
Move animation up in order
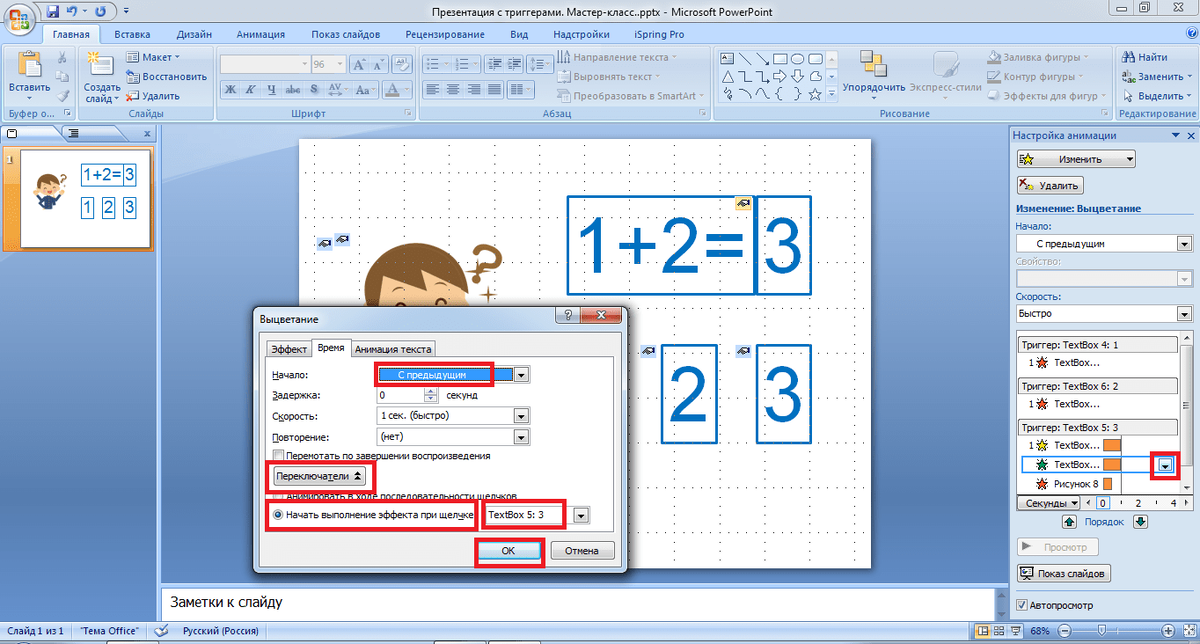(x=1069, y=521)
